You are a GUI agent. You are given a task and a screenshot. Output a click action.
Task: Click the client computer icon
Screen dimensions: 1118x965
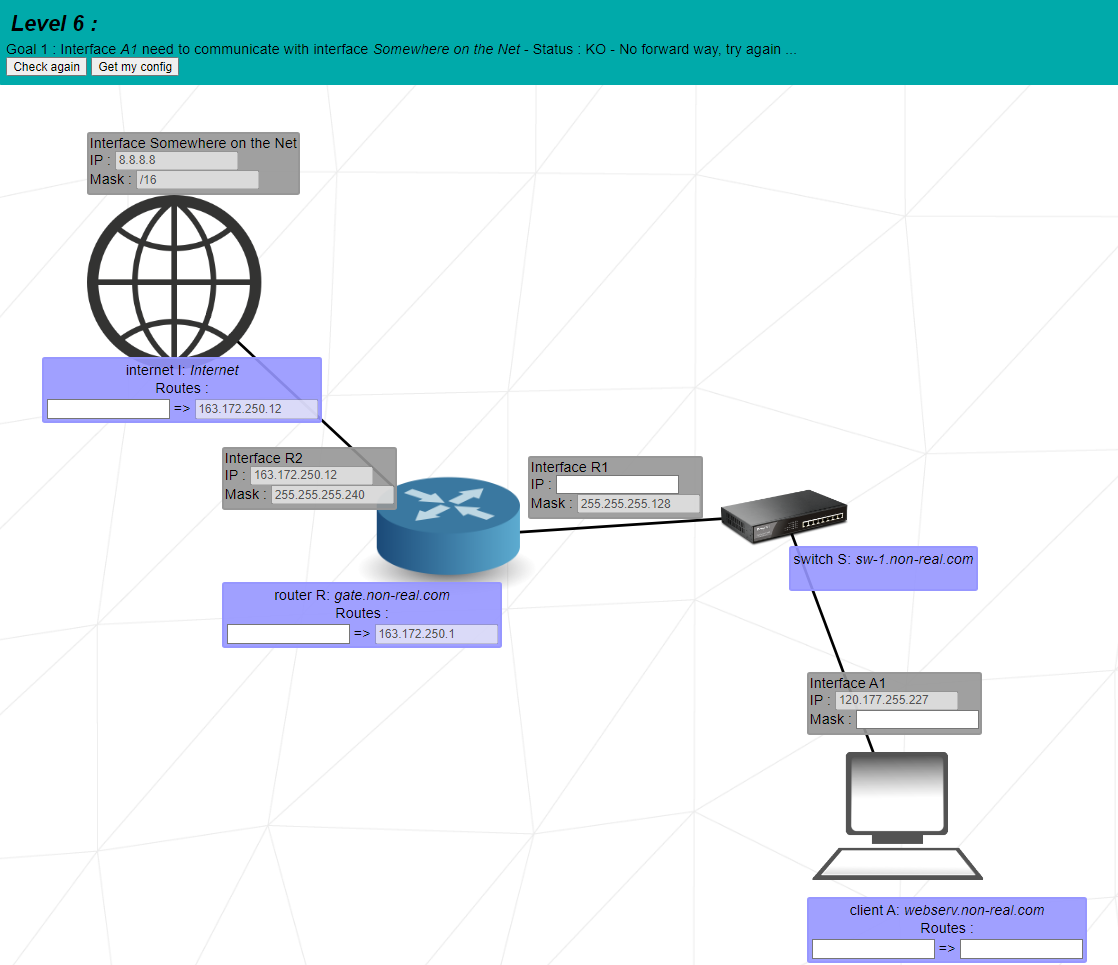pyautogui.click(x=898, y=816)
